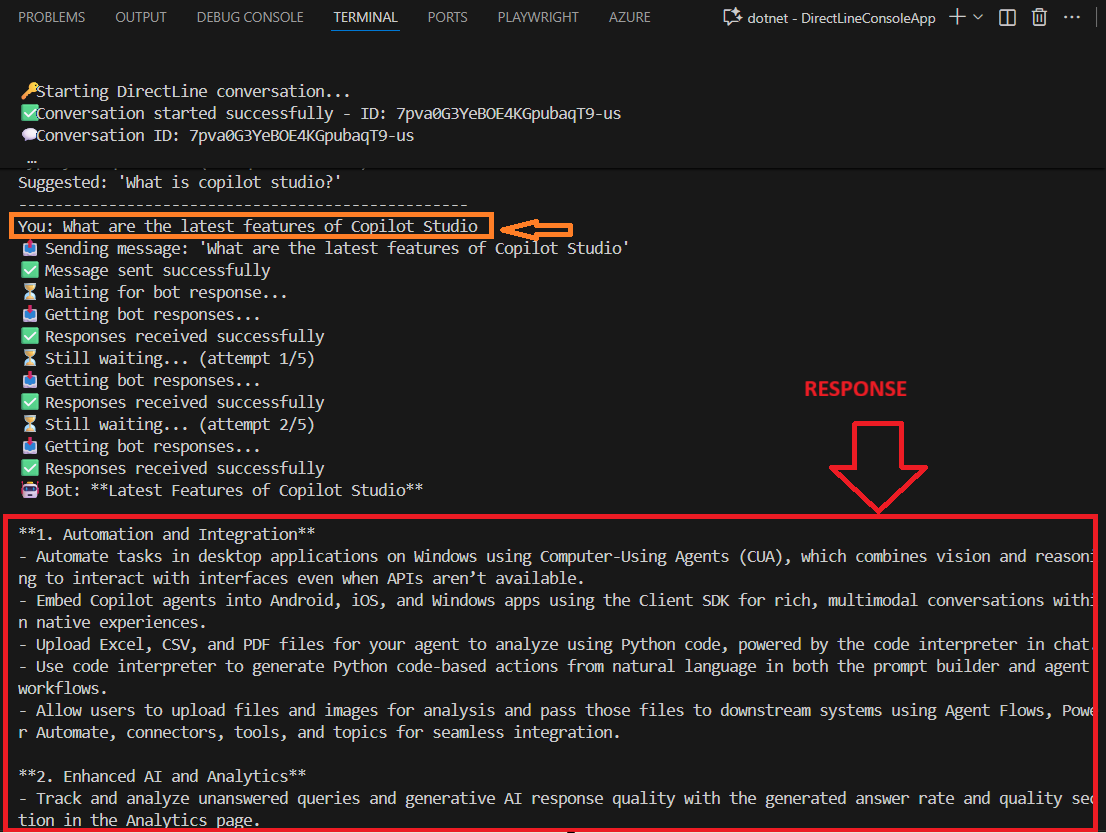Click the new terminal plus icon
The image size is (1106, 833).
(957, 17)
